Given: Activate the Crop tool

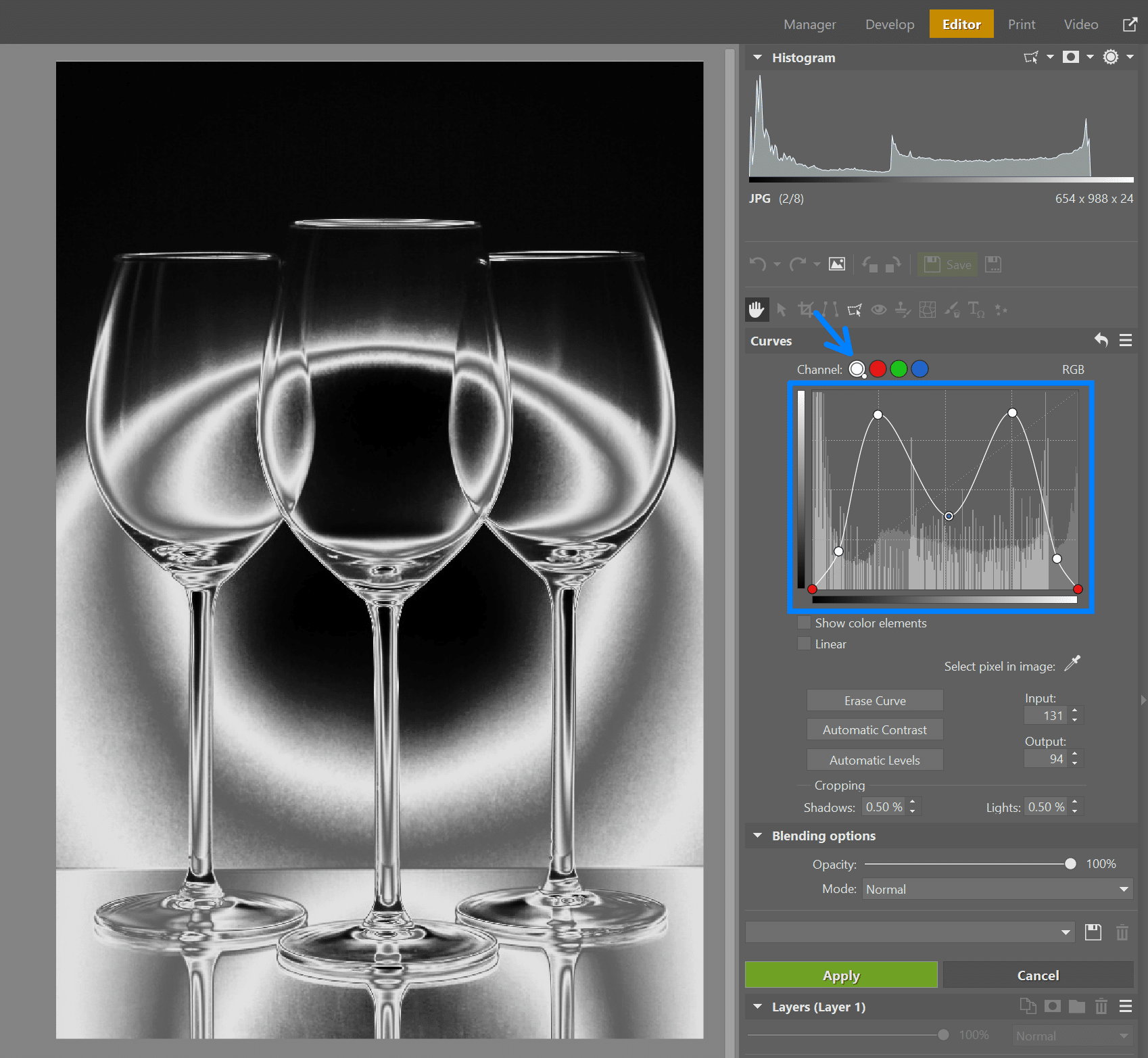Looking at the screenshot, I should pos(806,310).
